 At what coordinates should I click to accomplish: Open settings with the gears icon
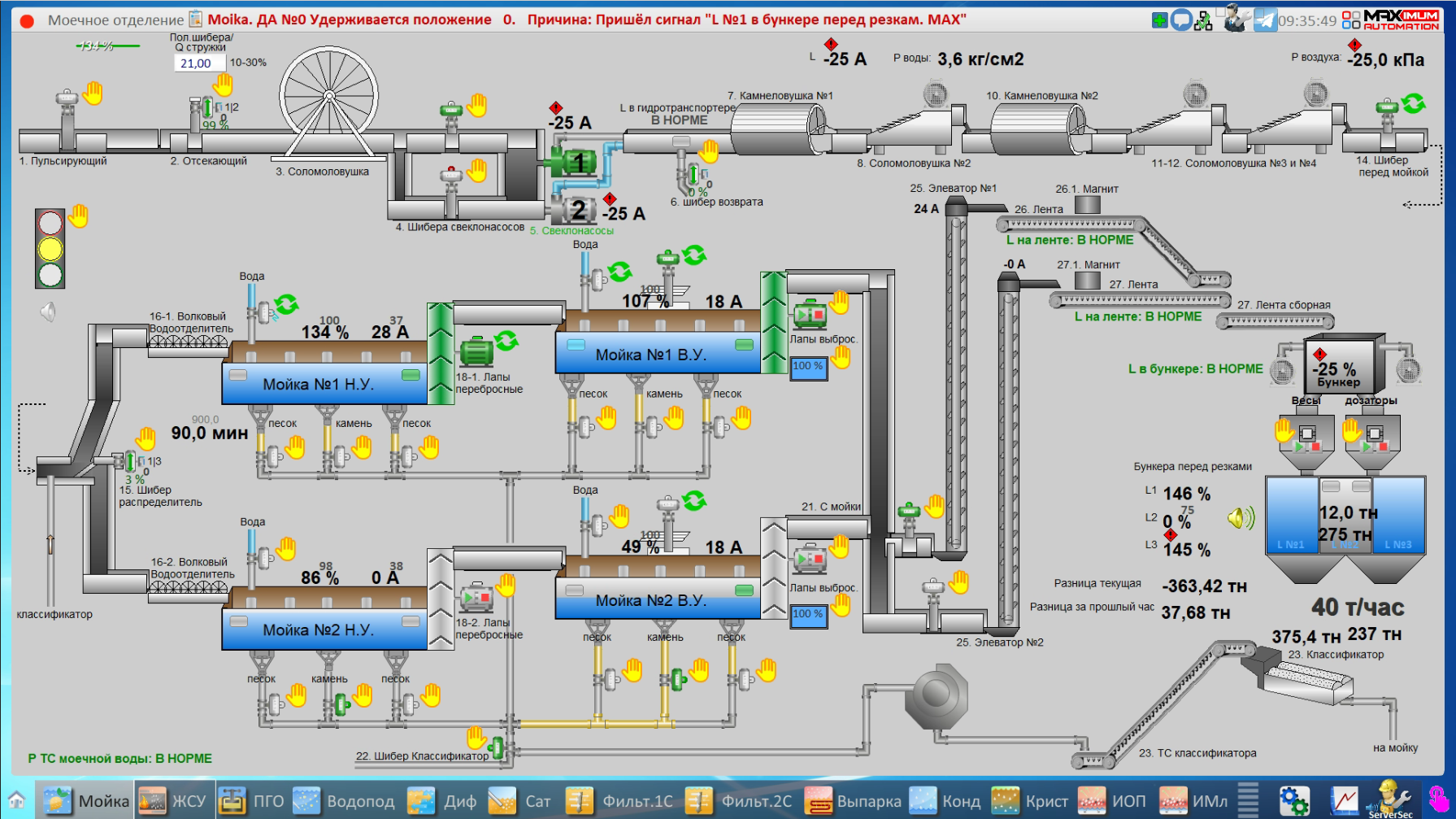[1293, 800]
